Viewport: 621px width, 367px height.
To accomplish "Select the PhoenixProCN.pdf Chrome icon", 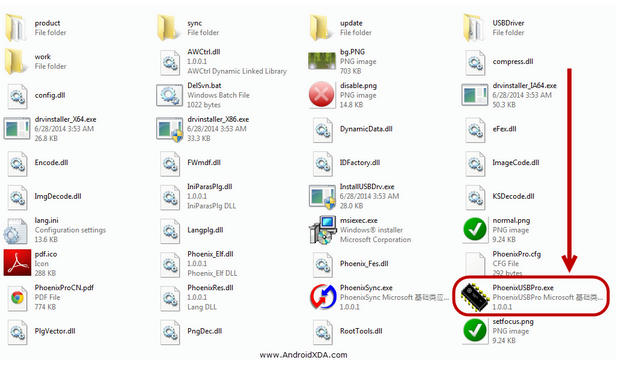I will 17,298.
